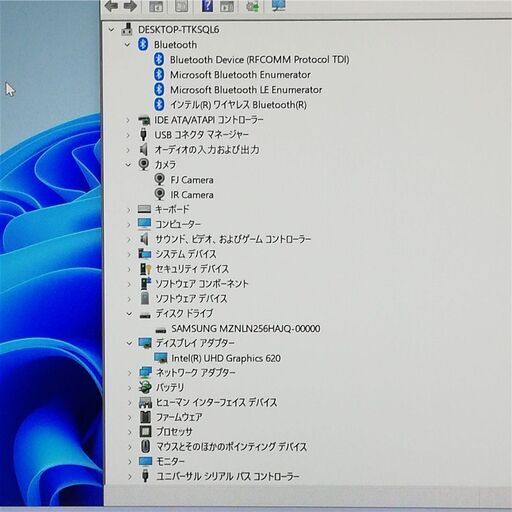
Task: Click the Update driver green arrow icon
Action: [x=253, y=6]
